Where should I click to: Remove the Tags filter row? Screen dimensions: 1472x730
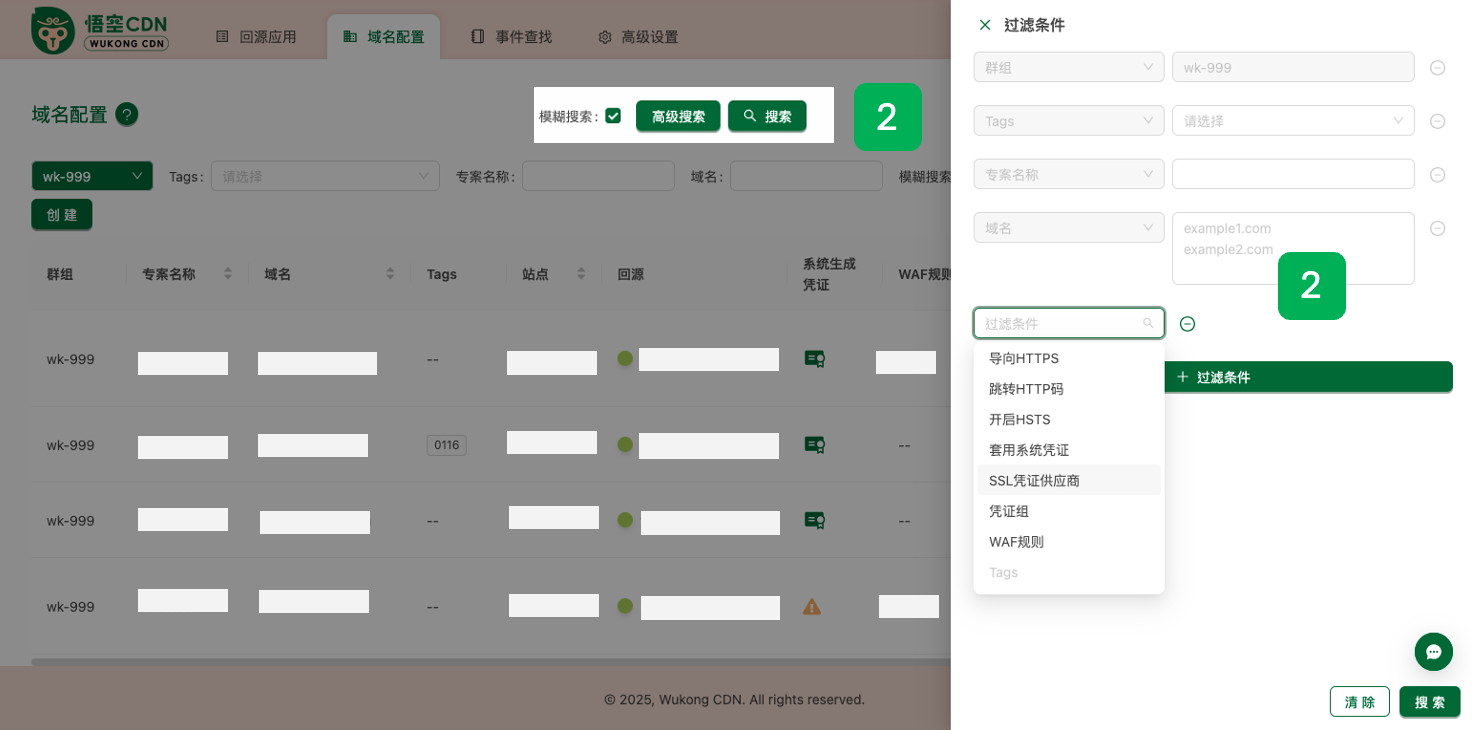[x=1437, y=121]
